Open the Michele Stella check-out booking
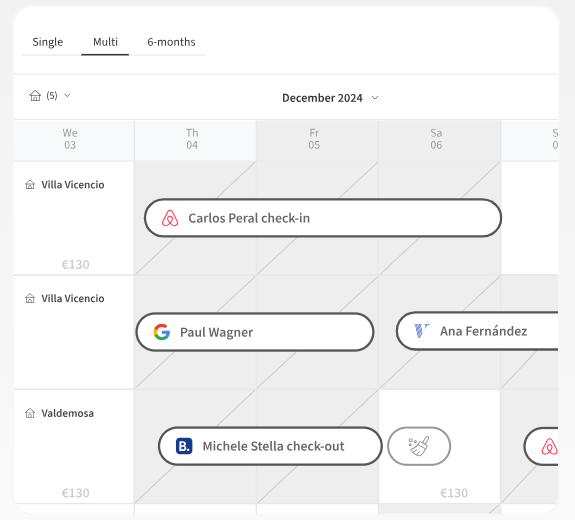Viewport: 575px width, 520px height. pyautogui.click(x=270, y=446)
